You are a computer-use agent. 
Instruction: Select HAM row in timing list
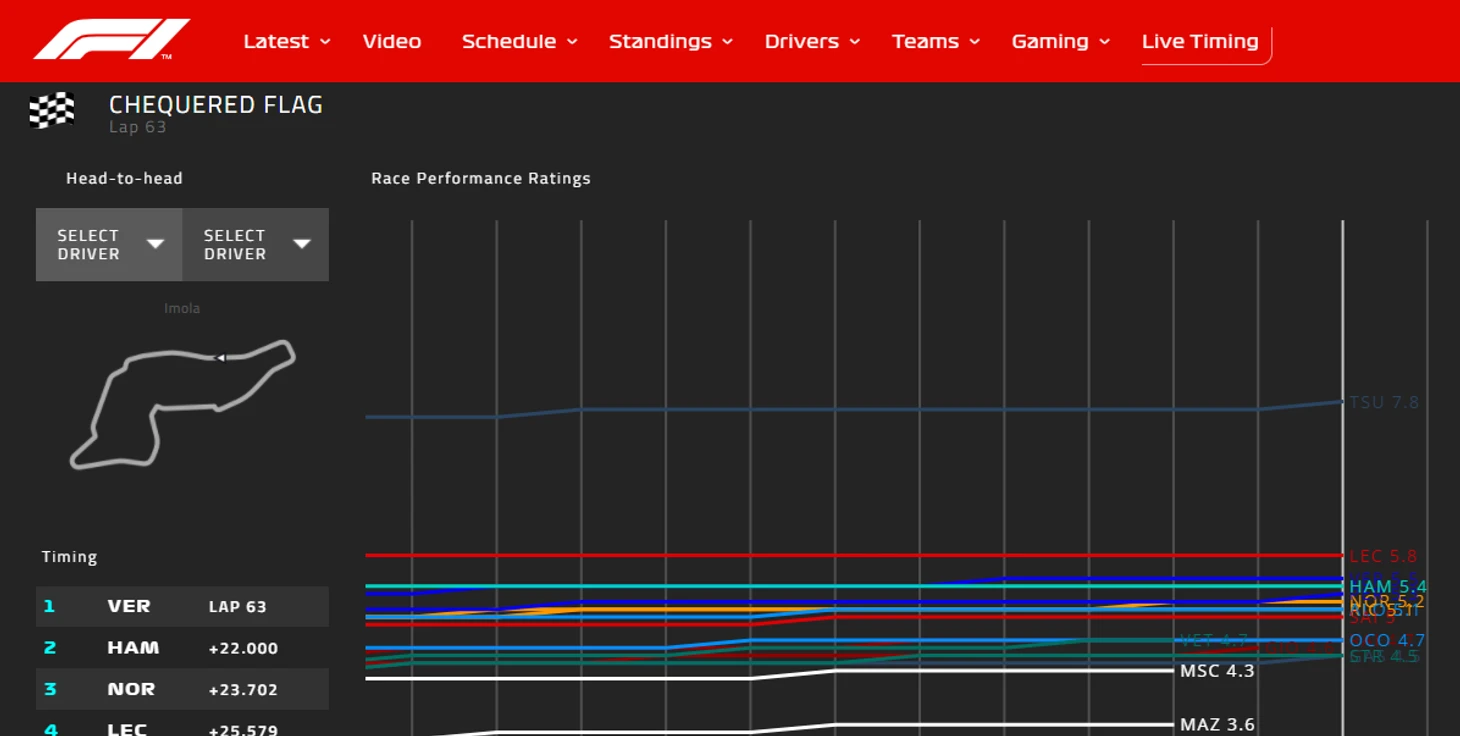(x=182, y=648)
